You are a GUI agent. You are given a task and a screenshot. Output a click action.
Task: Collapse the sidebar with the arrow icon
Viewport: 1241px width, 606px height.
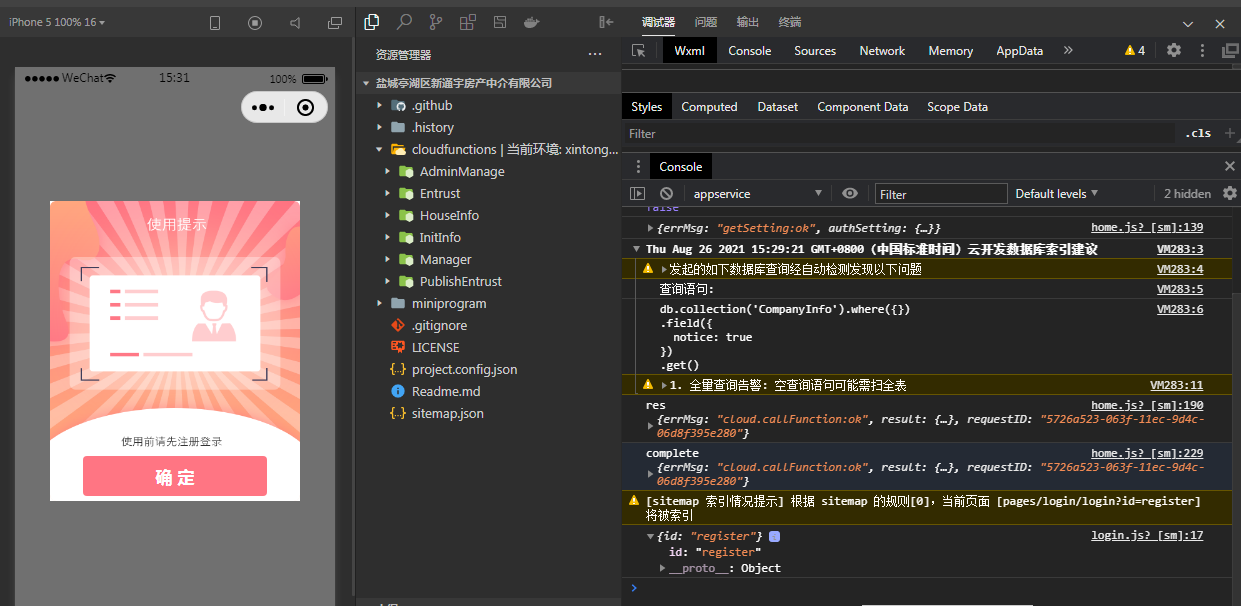pos(606,22)
